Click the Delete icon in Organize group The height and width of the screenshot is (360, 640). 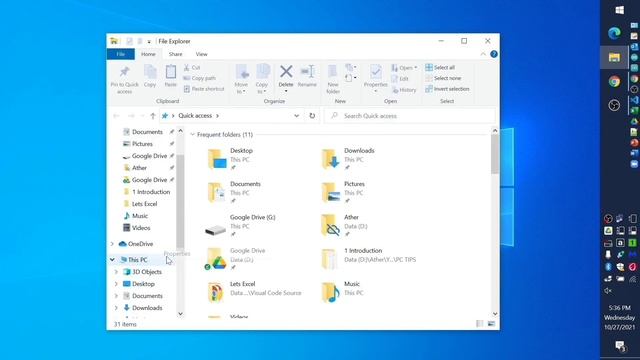tap(286, 71)
